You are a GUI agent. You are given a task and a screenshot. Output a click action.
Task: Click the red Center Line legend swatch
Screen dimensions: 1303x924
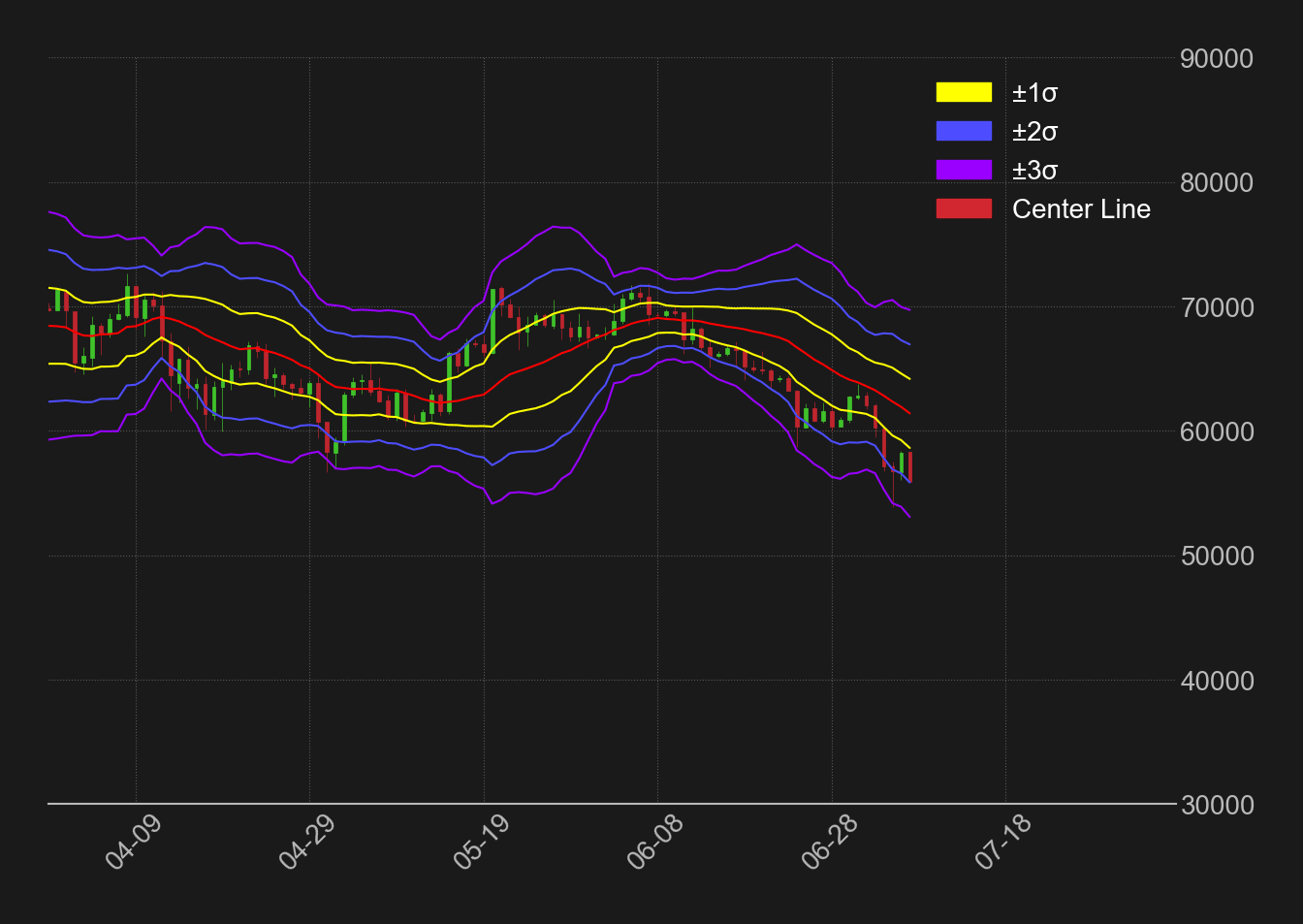964,208
